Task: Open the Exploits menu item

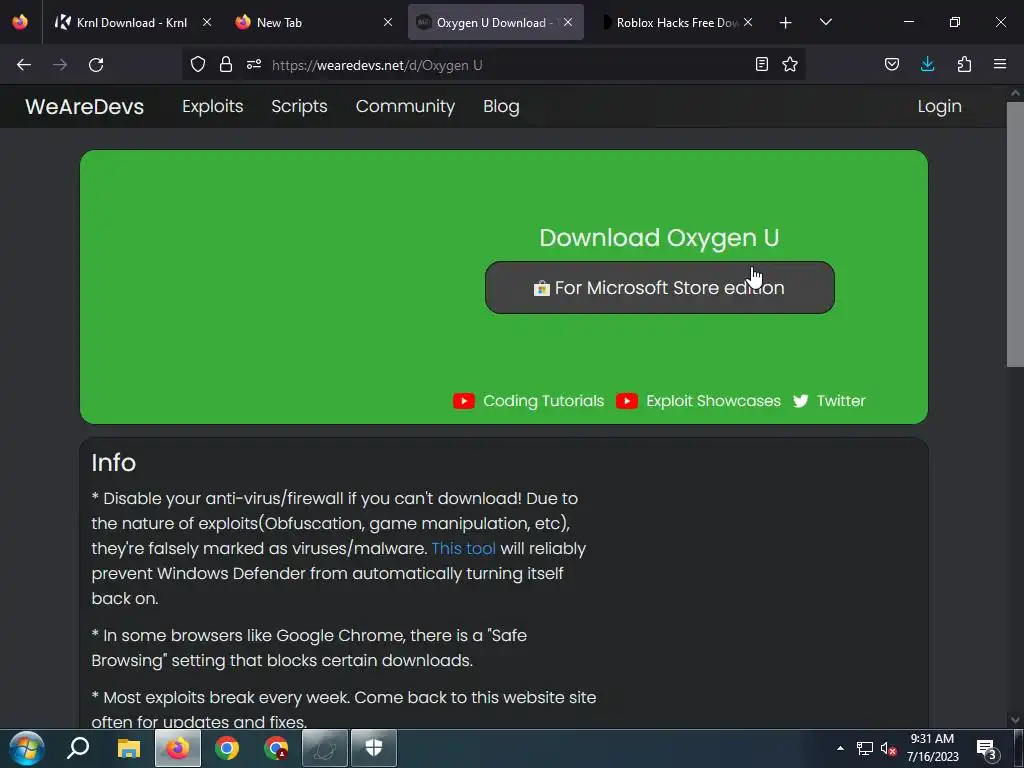Action: 212,106
